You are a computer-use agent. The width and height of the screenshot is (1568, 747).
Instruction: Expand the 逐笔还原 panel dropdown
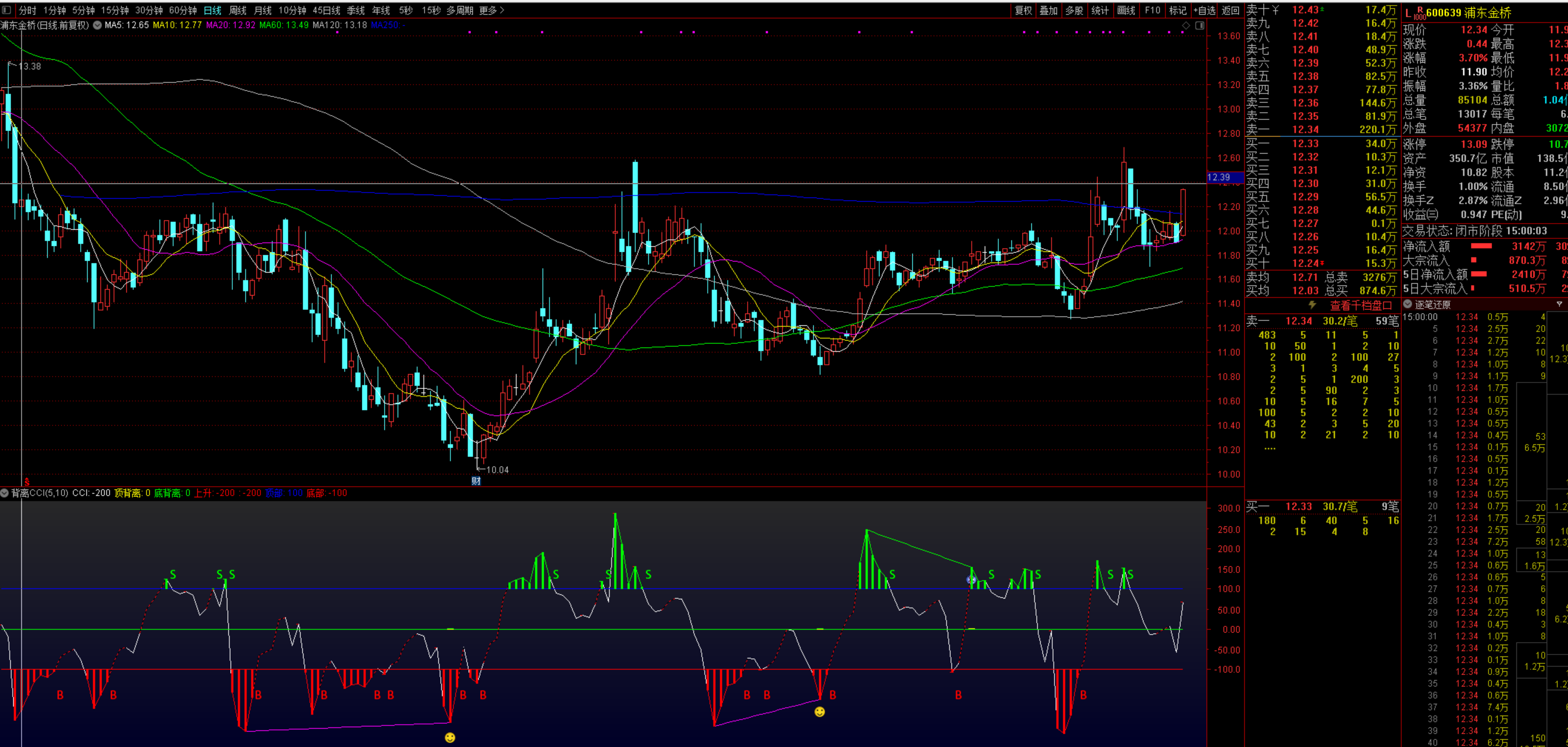pyautogui.click(x=1407, y=304)
